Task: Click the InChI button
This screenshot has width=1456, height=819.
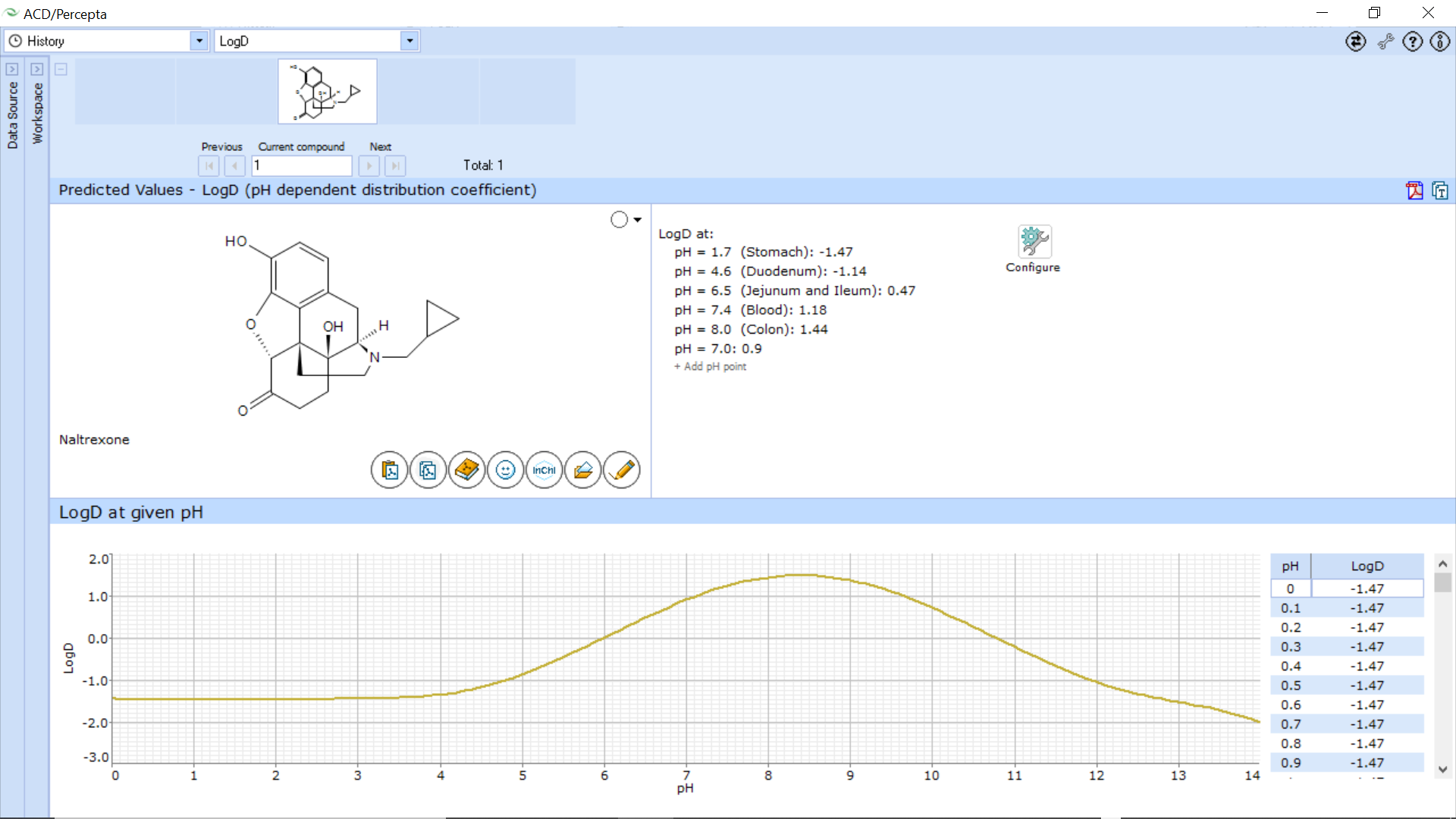Action: click(x=544, y=470)
